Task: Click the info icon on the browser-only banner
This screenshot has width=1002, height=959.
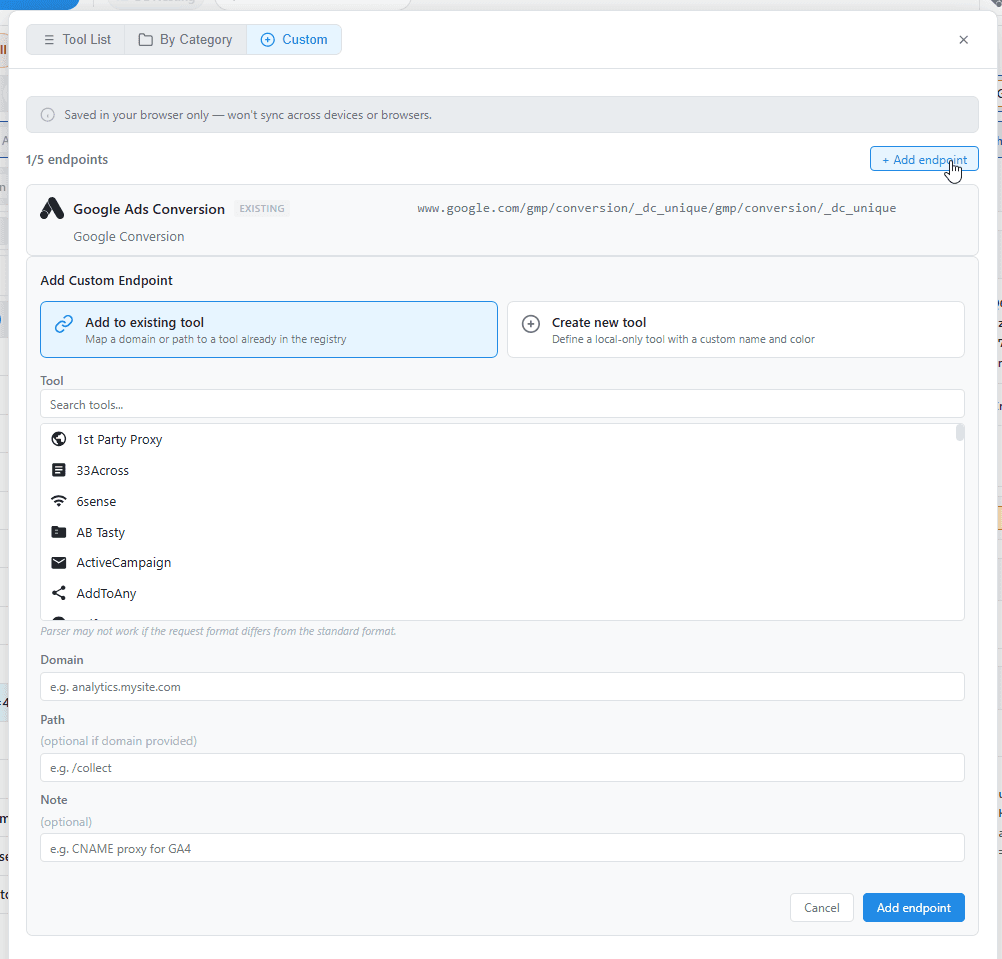Action: click(x=47, y=114)
